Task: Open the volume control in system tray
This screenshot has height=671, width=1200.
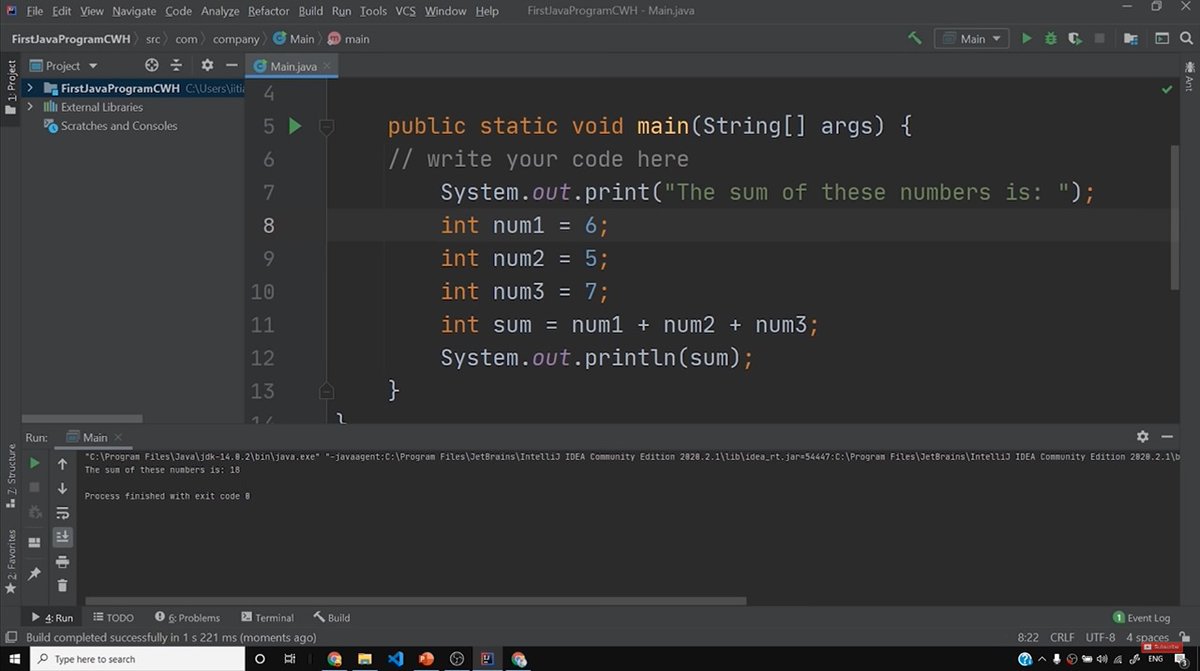Action: [1103, 659]
